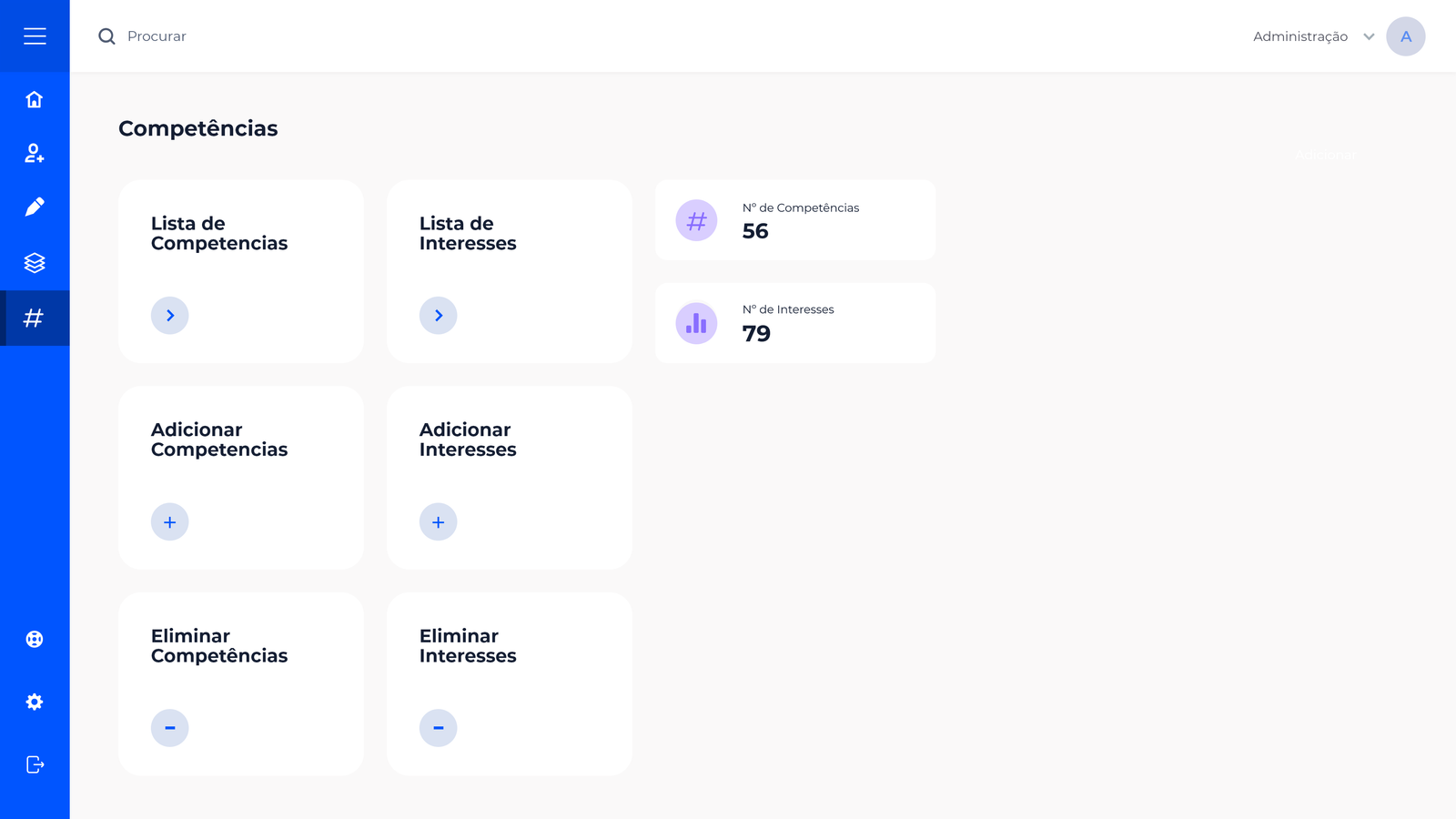The width and height of the screenshot is (1456, 819).
Task: Click the user avatar labeled A
Action: (1405, 36)
